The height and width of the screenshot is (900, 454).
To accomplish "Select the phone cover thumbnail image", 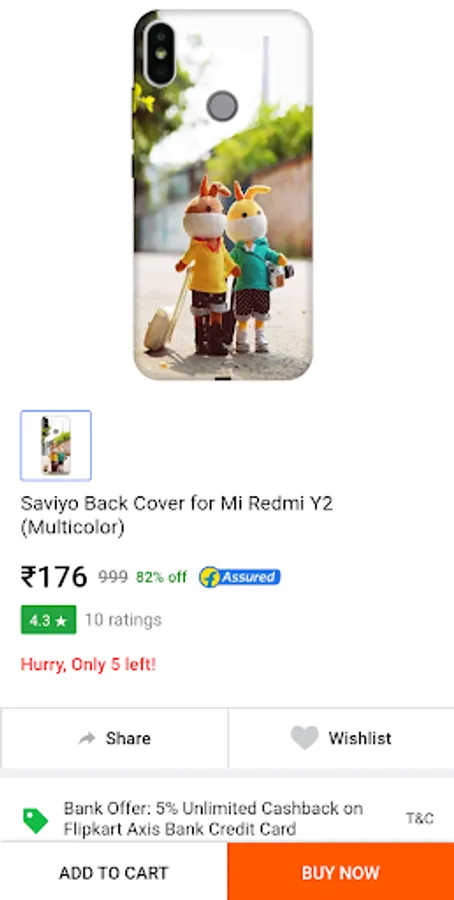I will coord(56,445).
